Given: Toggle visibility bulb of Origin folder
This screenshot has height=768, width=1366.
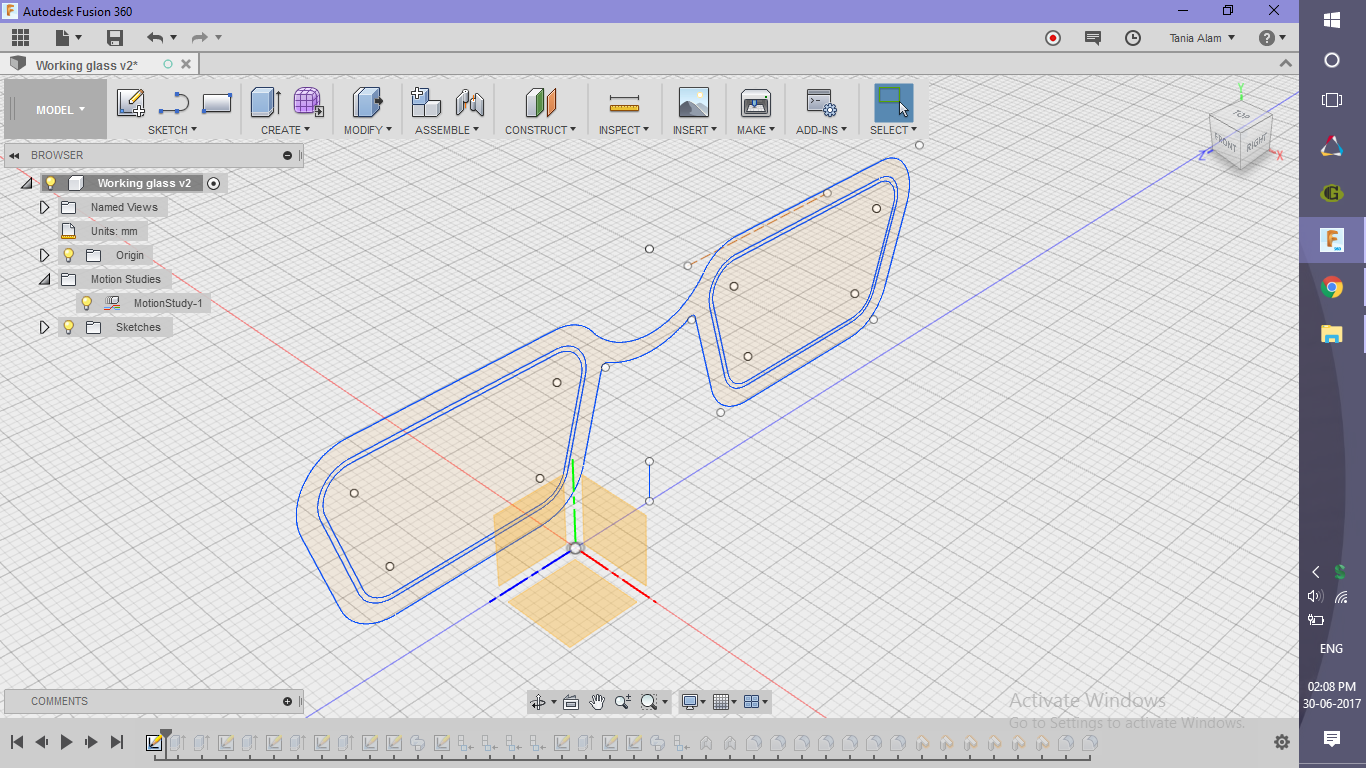Looking at the screenshot, I should coord(69,255).
